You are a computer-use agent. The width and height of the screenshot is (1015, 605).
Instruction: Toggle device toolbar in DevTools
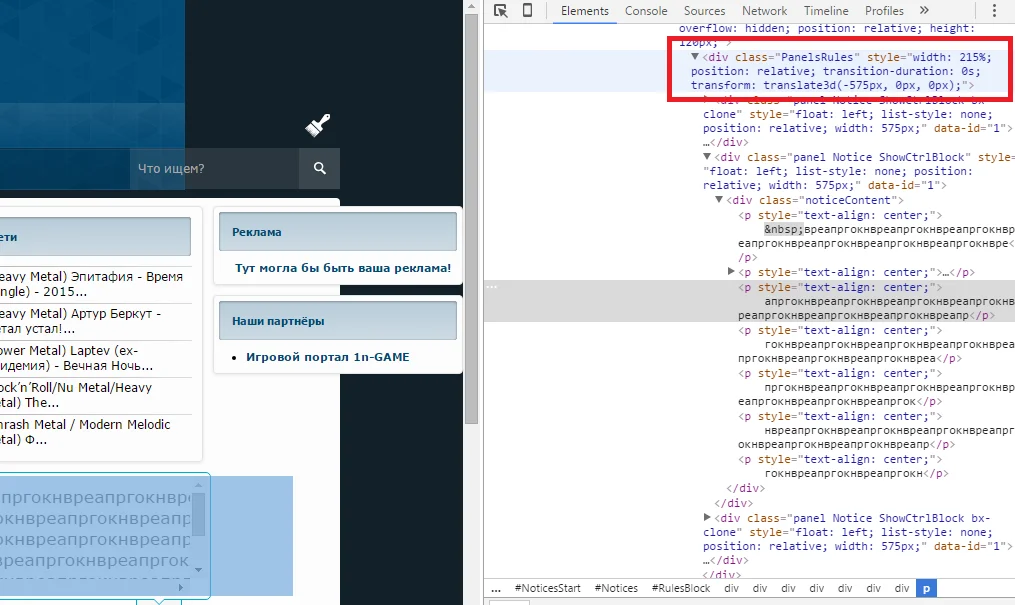[528, 10]
